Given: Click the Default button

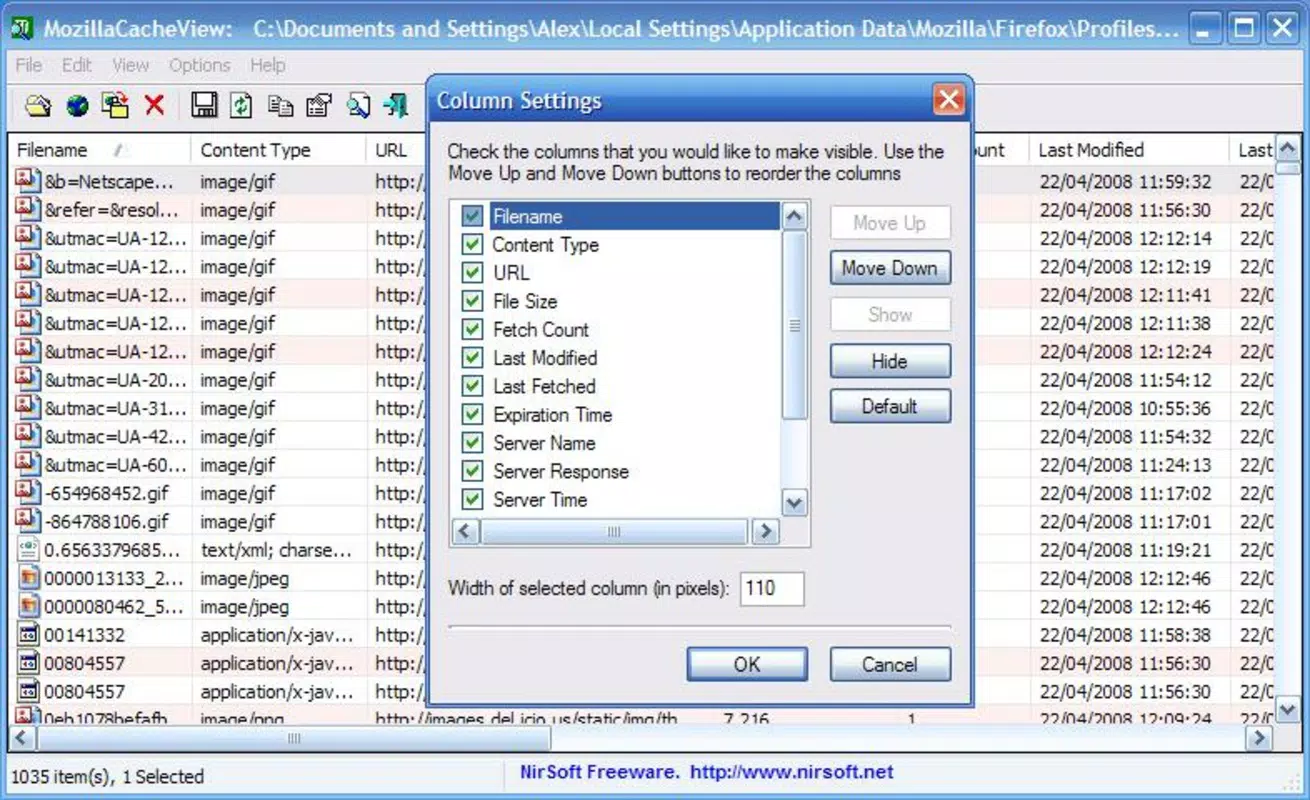Looking at the screenshot, I should (890, 407).
